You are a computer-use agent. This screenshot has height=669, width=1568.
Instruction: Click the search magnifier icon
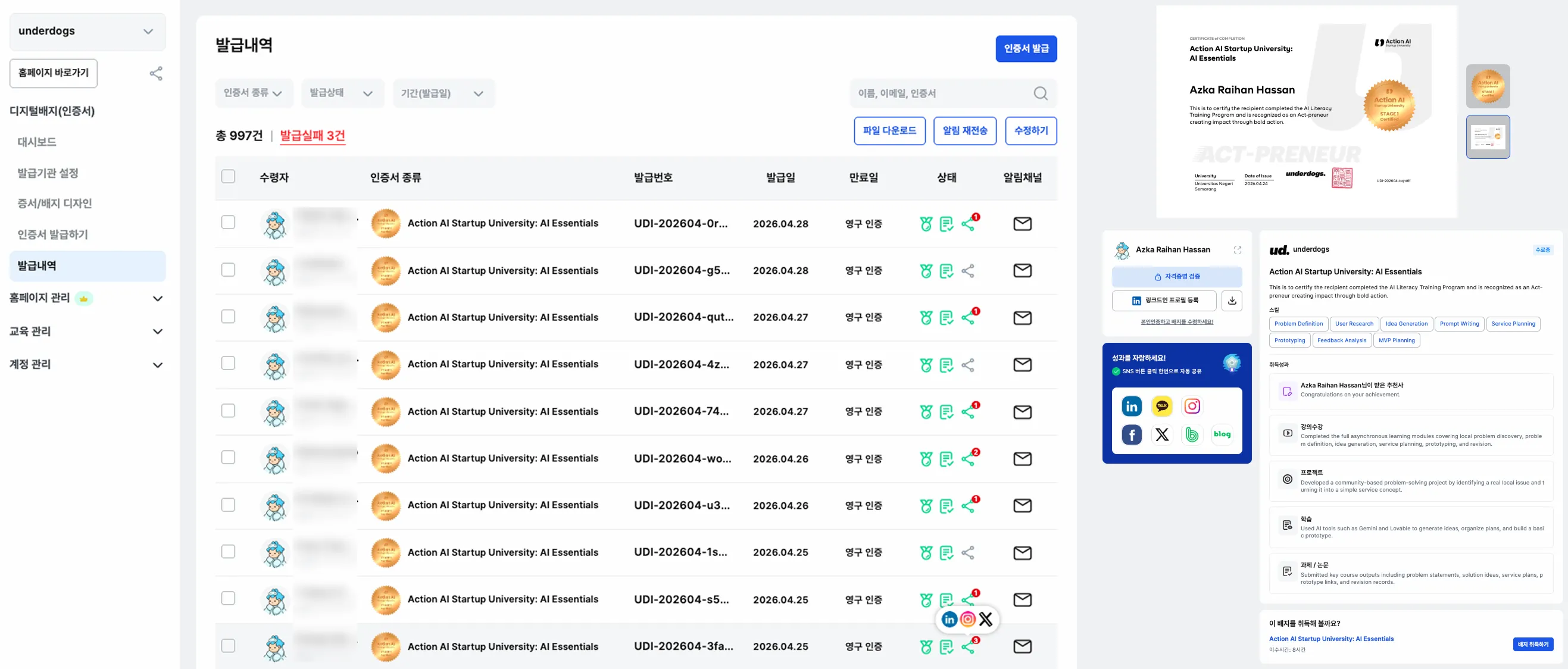1040,93
